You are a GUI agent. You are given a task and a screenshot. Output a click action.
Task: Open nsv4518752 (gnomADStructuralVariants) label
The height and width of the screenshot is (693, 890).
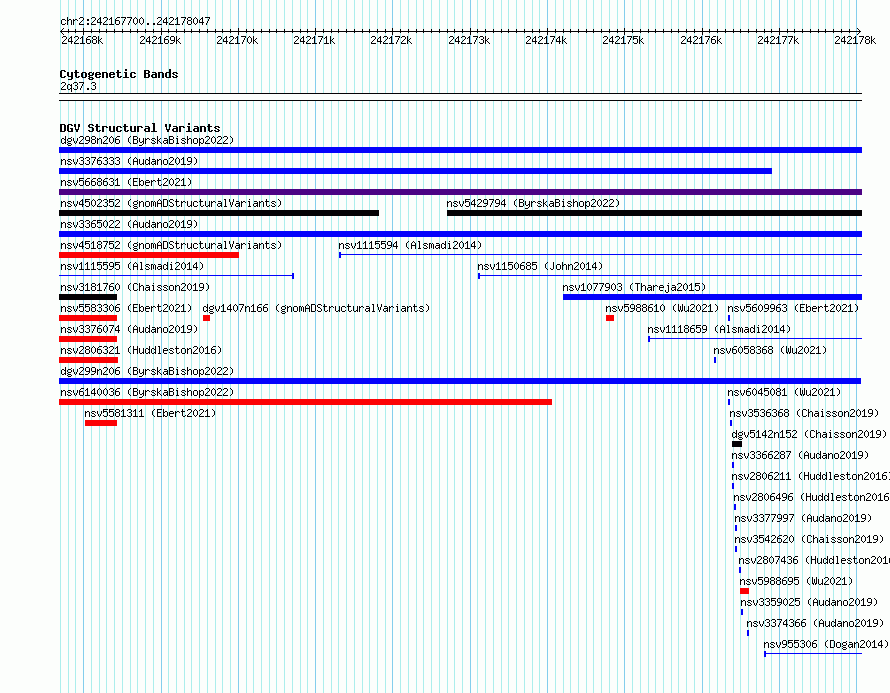click(171, 245)
